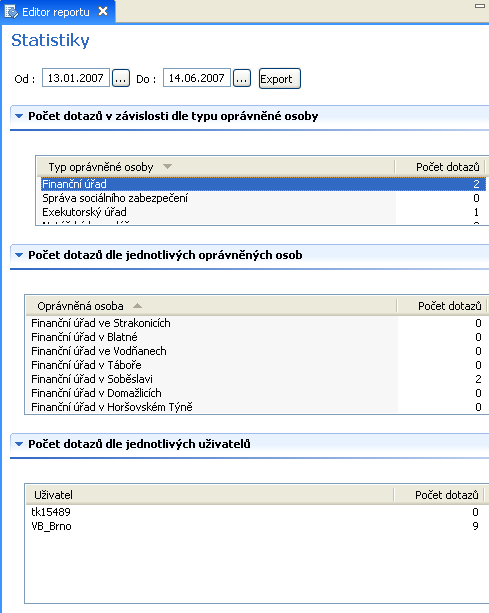The width and height of the screenshot is (489, 613).
Task: Open date picker next to Od field
Action: pos(121,78)
